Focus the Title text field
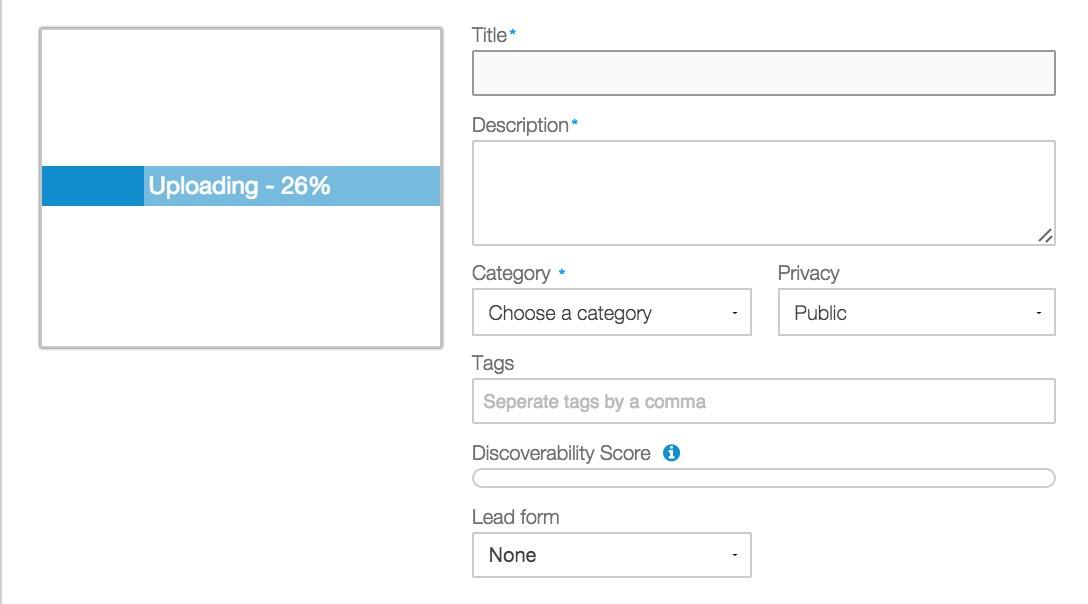The height and width of the screenshot is (604, 1088). pos(764,73)
